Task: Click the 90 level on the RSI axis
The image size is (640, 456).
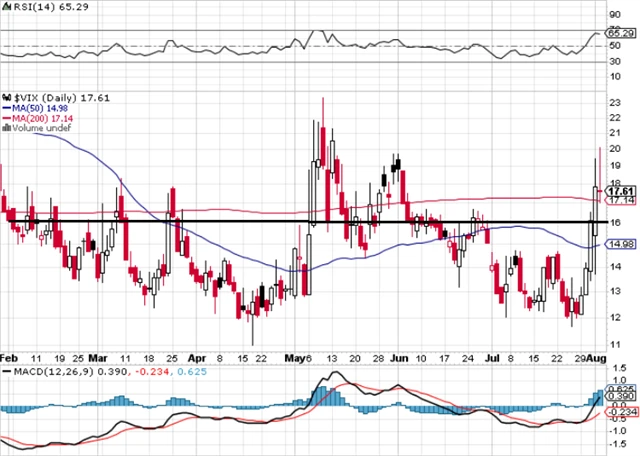Action: click(615, 17)
